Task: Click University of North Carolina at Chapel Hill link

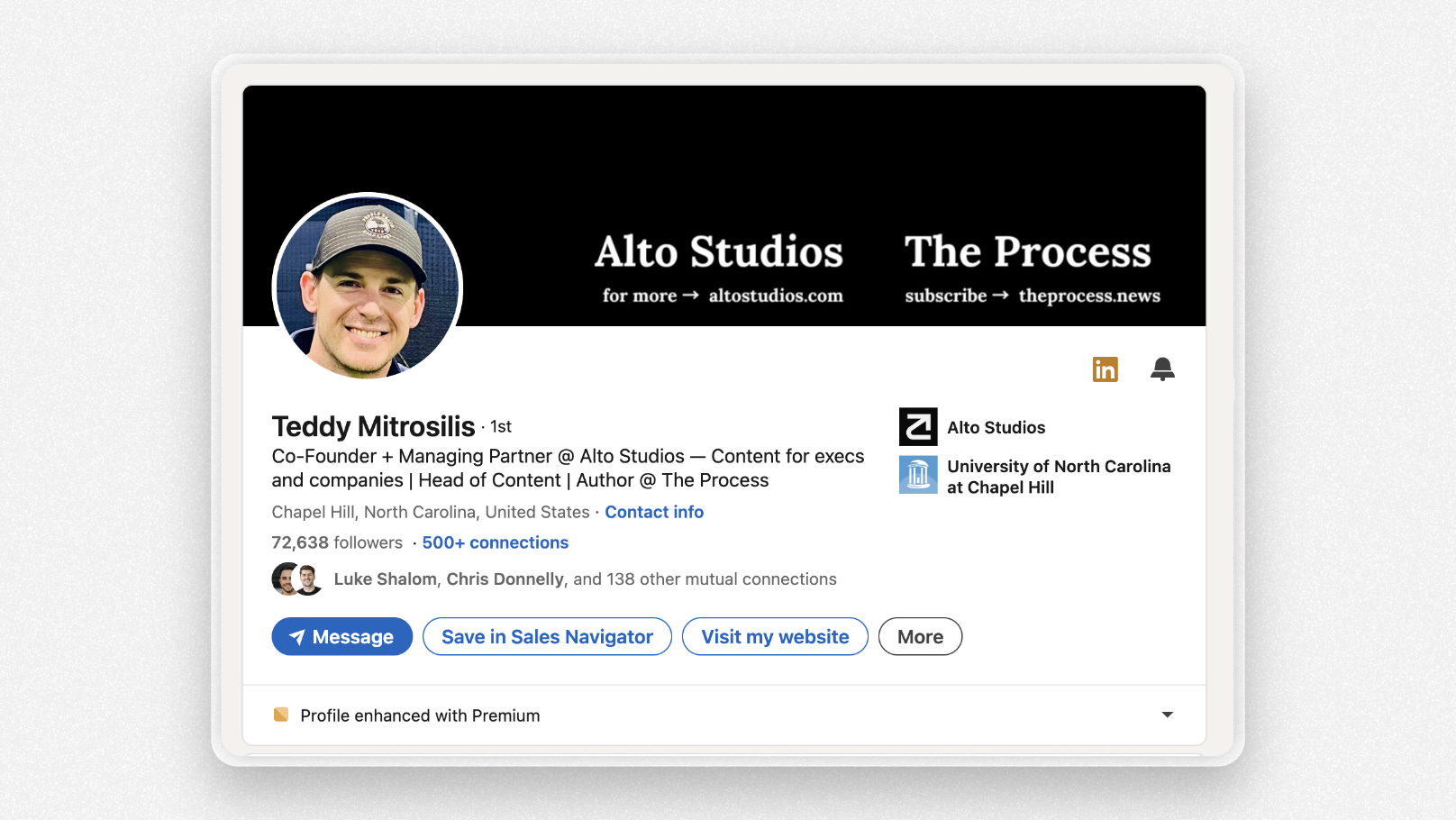Action: pyautogui.click(x=1059, y=477)
